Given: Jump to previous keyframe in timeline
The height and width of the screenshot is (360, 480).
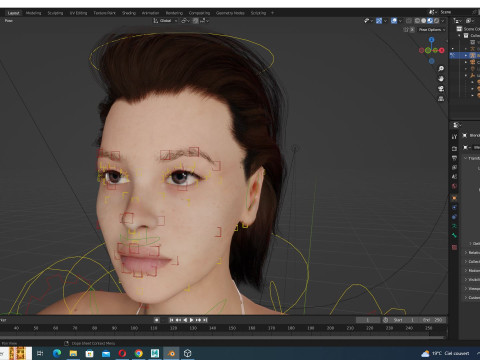Looking at the screenshot, I should (x=178, y=320).
